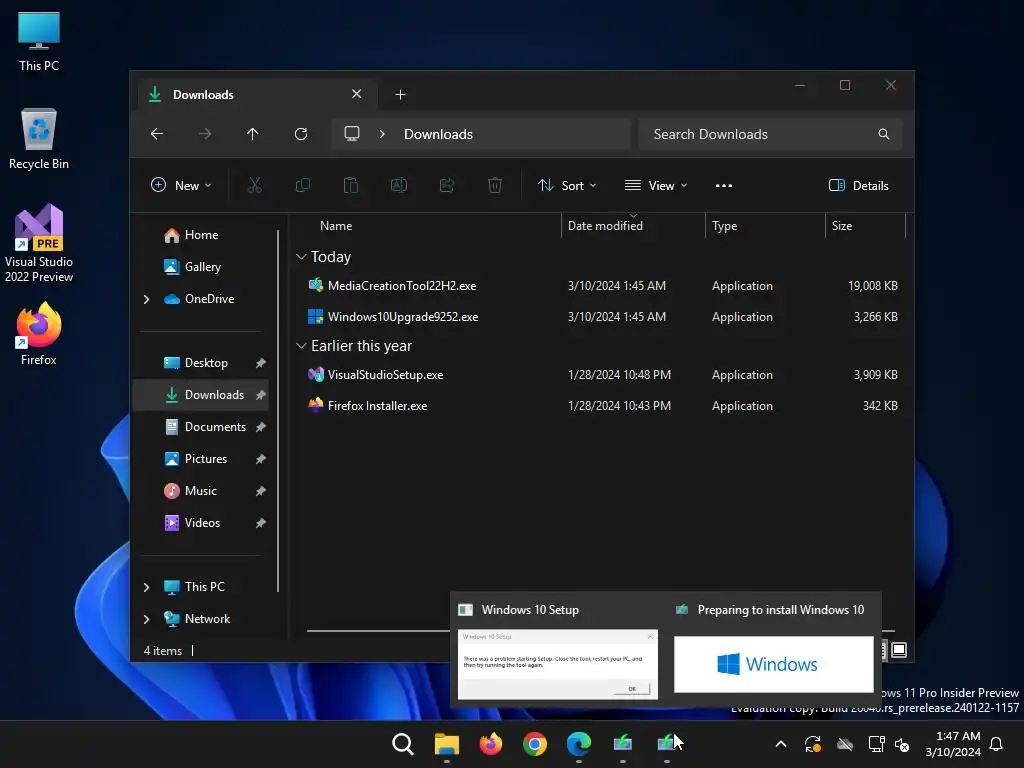Open the notifications bell
The height and width of the screenshot is (768, 1024).
point(997,744)
